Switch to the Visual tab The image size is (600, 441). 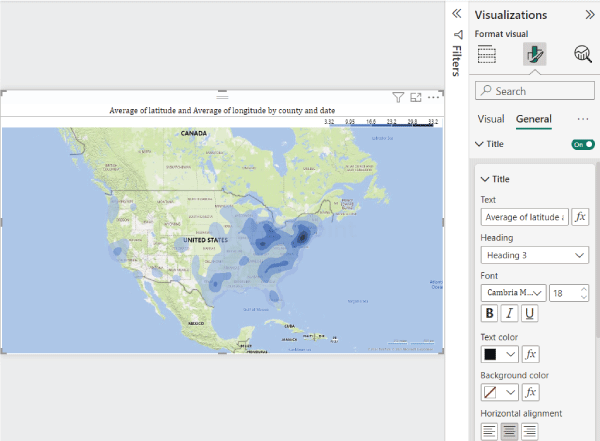(x=491, y=119)
